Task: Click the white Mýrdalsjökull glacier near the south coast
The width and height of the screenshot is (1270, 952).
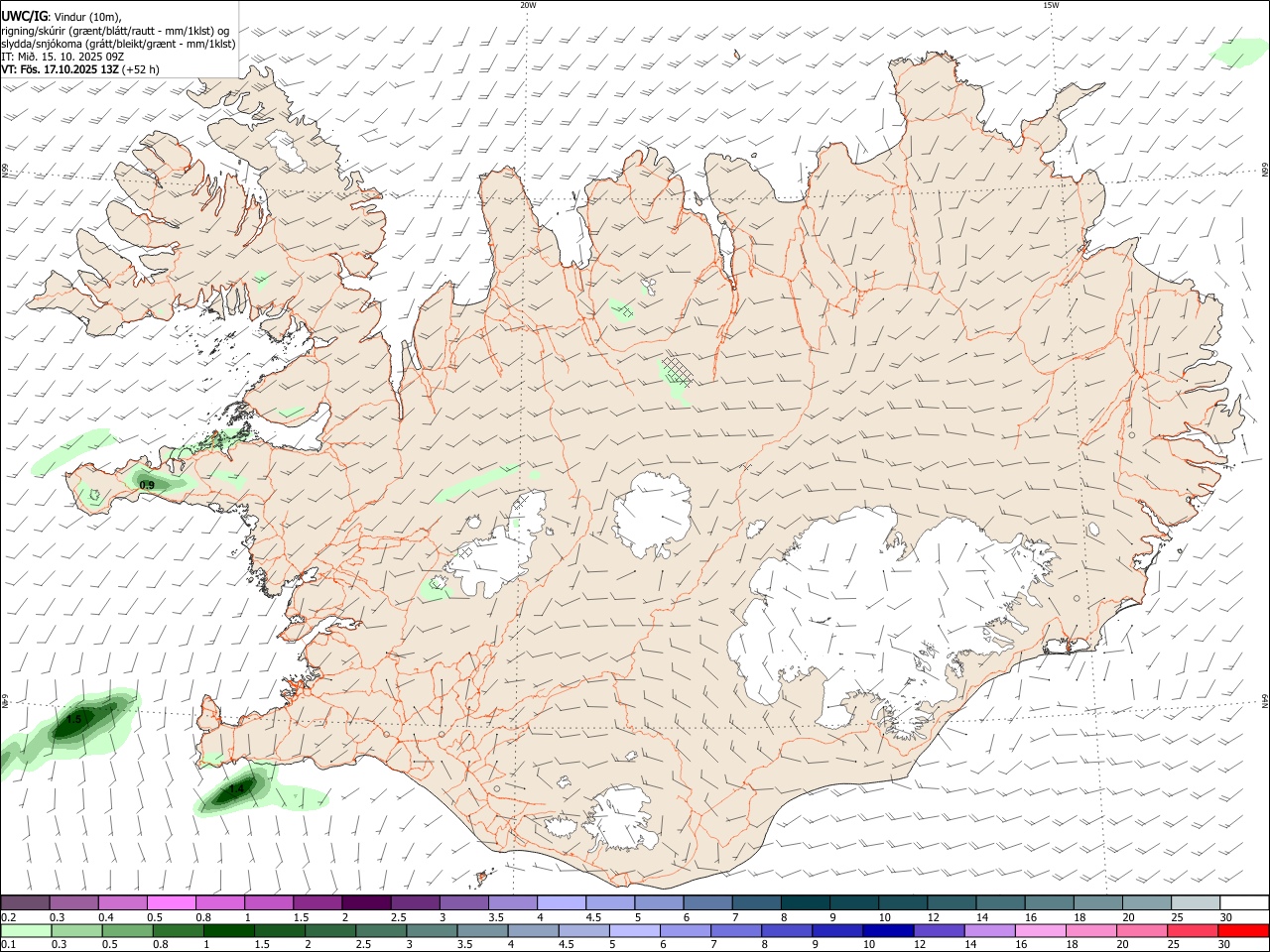Action: [x=617, y=819]
